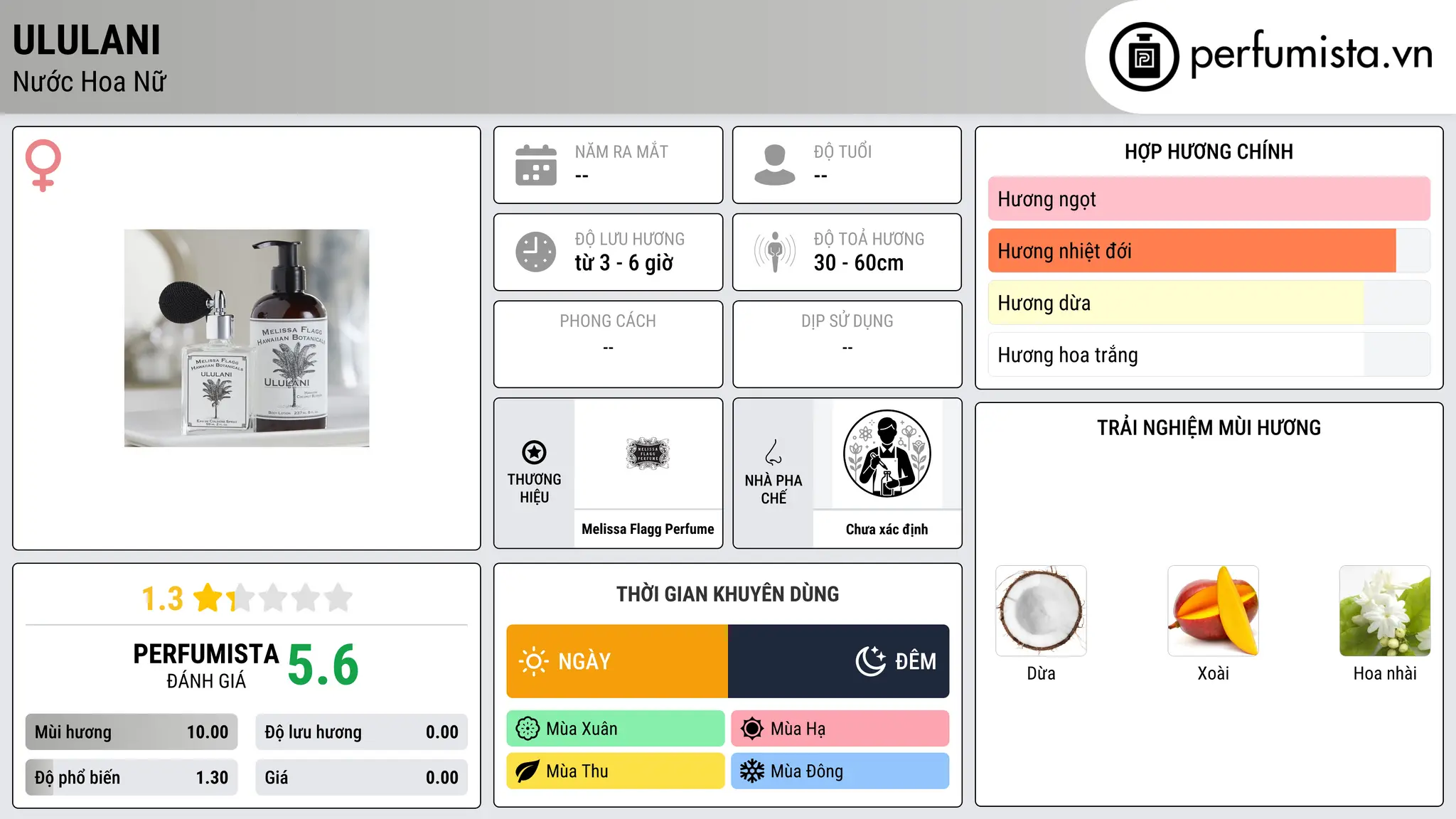
Task: Click the moon icon in Đêm block
Action: (871, 661)
